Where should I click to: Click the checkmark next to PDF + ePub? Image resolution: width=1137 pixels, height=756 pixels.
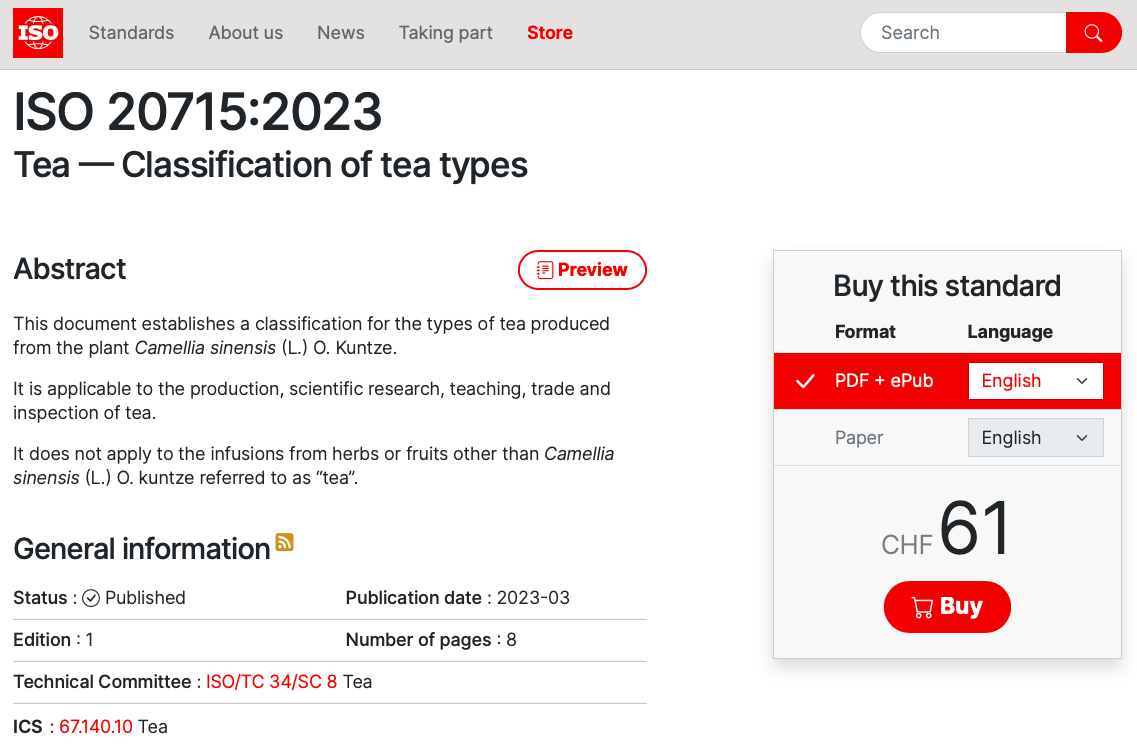click(805, 381)
